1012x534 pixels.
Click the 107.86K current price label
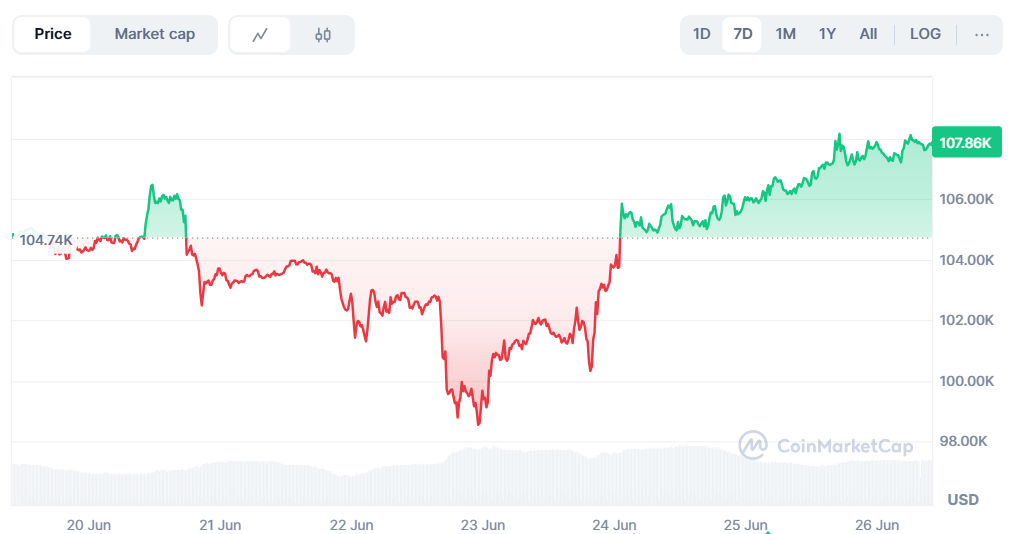click(965, 143)
